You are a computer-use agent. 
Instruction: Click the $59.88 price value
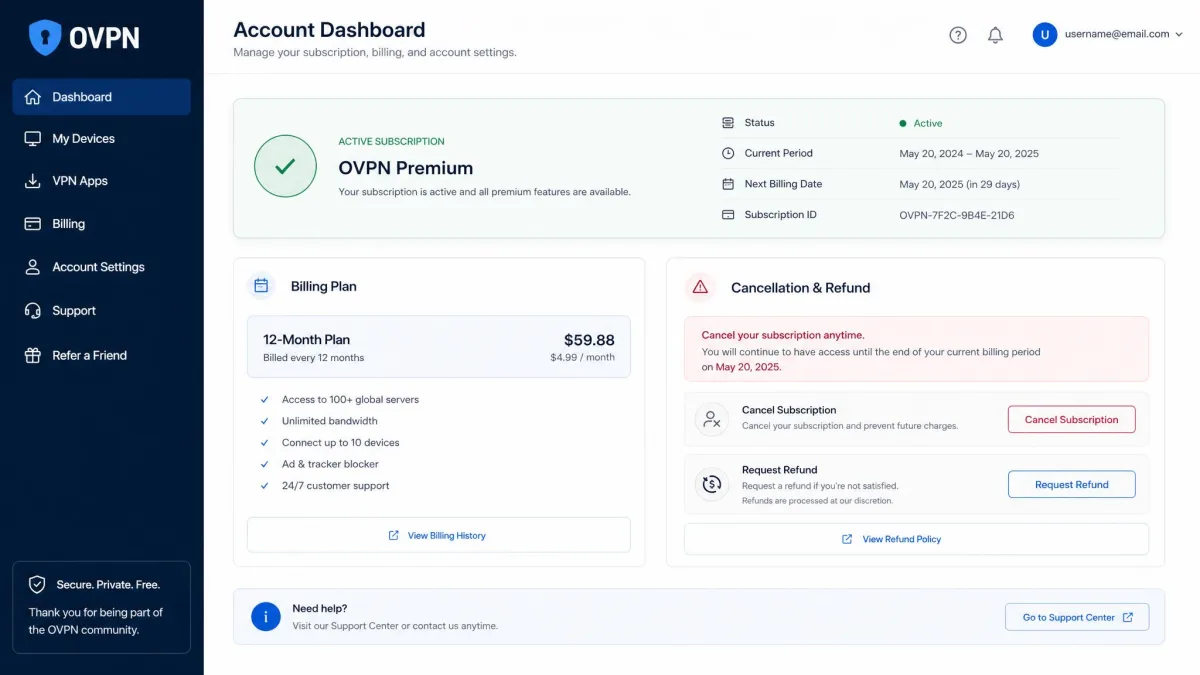click(589, 340)
